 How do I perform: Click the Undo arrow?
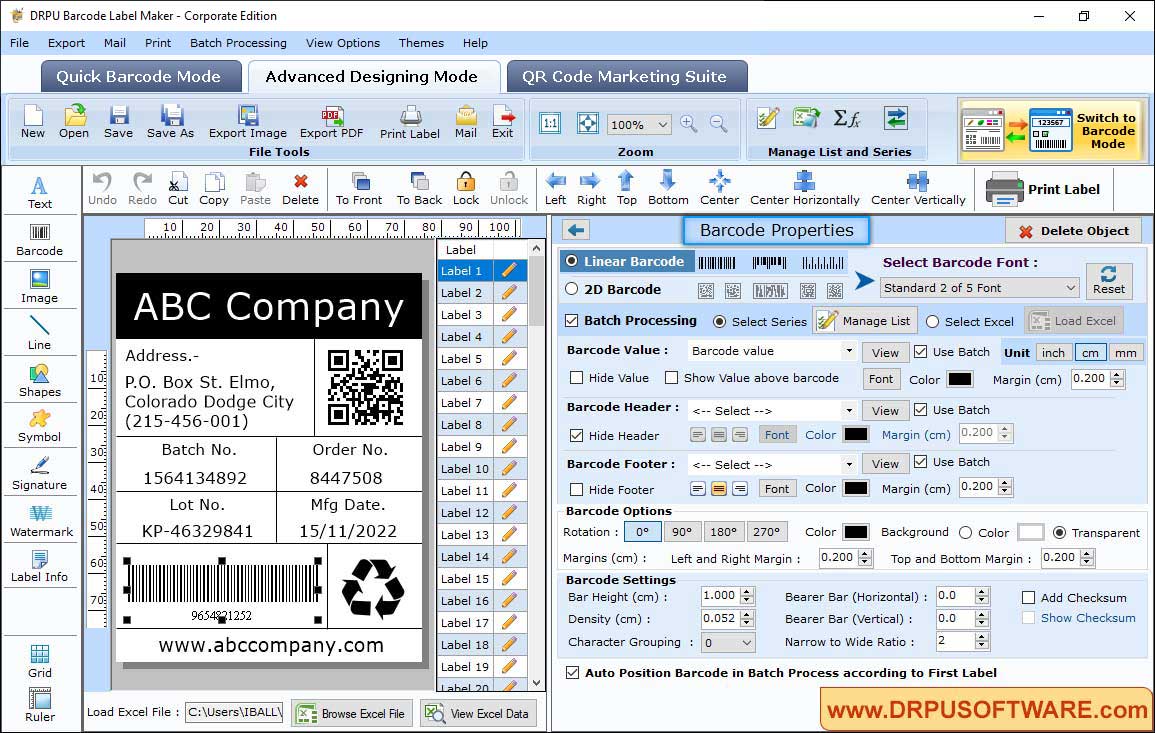point(102,189)
